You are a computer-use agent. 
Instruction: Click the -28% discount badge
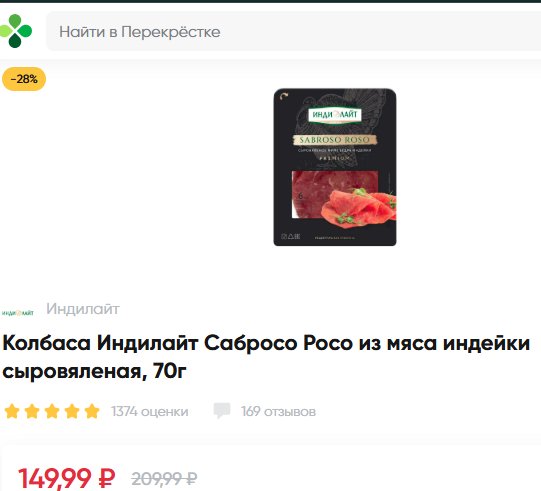click(x=24, y=79)
